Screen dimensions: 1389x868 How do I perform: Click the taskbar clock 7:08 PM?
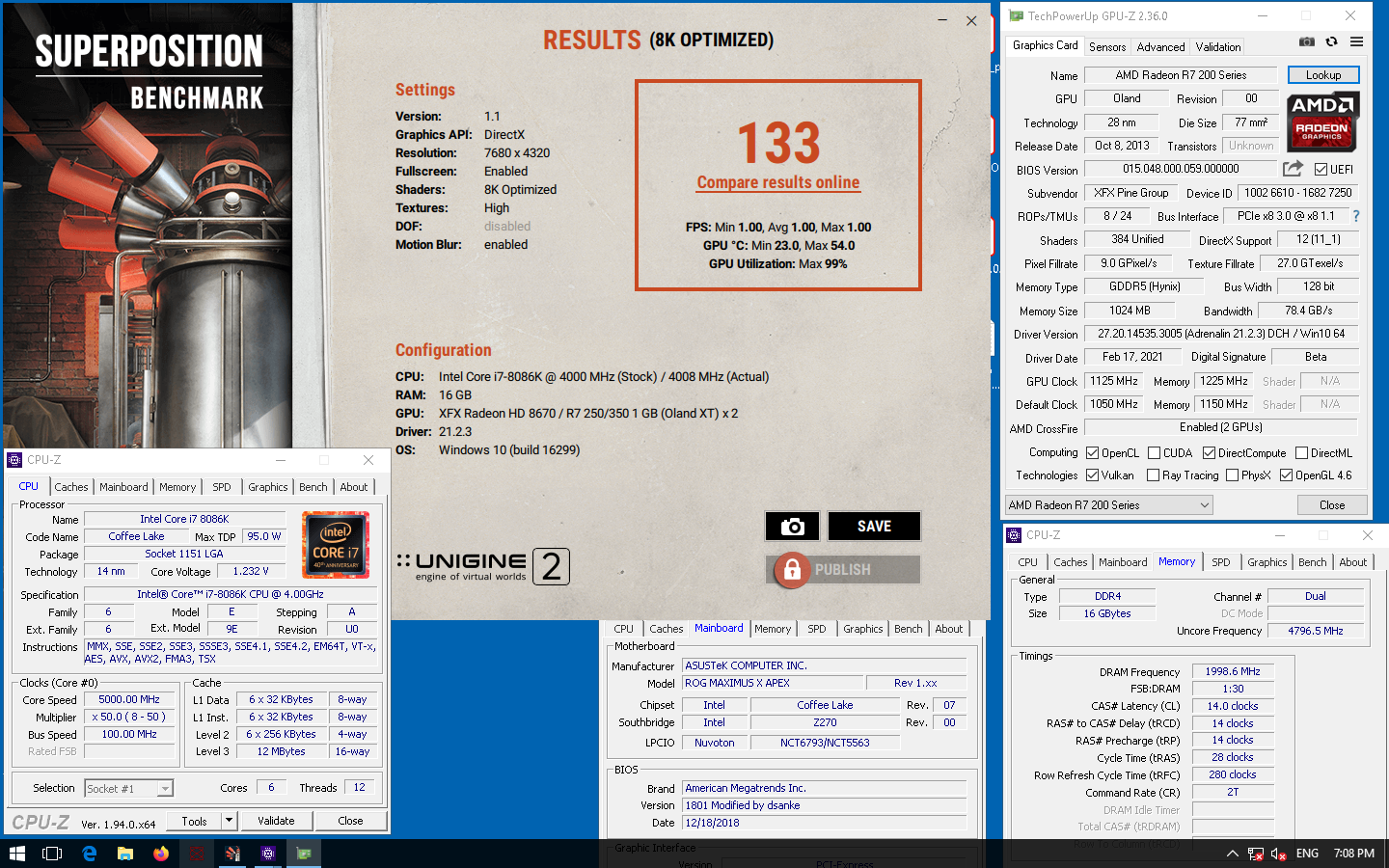1353,854
